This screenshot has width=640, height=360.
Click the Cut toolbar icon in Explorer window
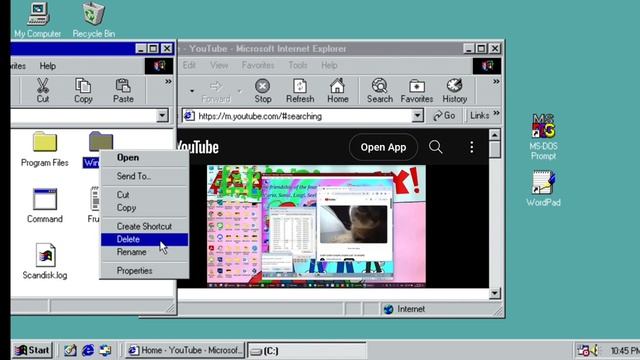42,91
